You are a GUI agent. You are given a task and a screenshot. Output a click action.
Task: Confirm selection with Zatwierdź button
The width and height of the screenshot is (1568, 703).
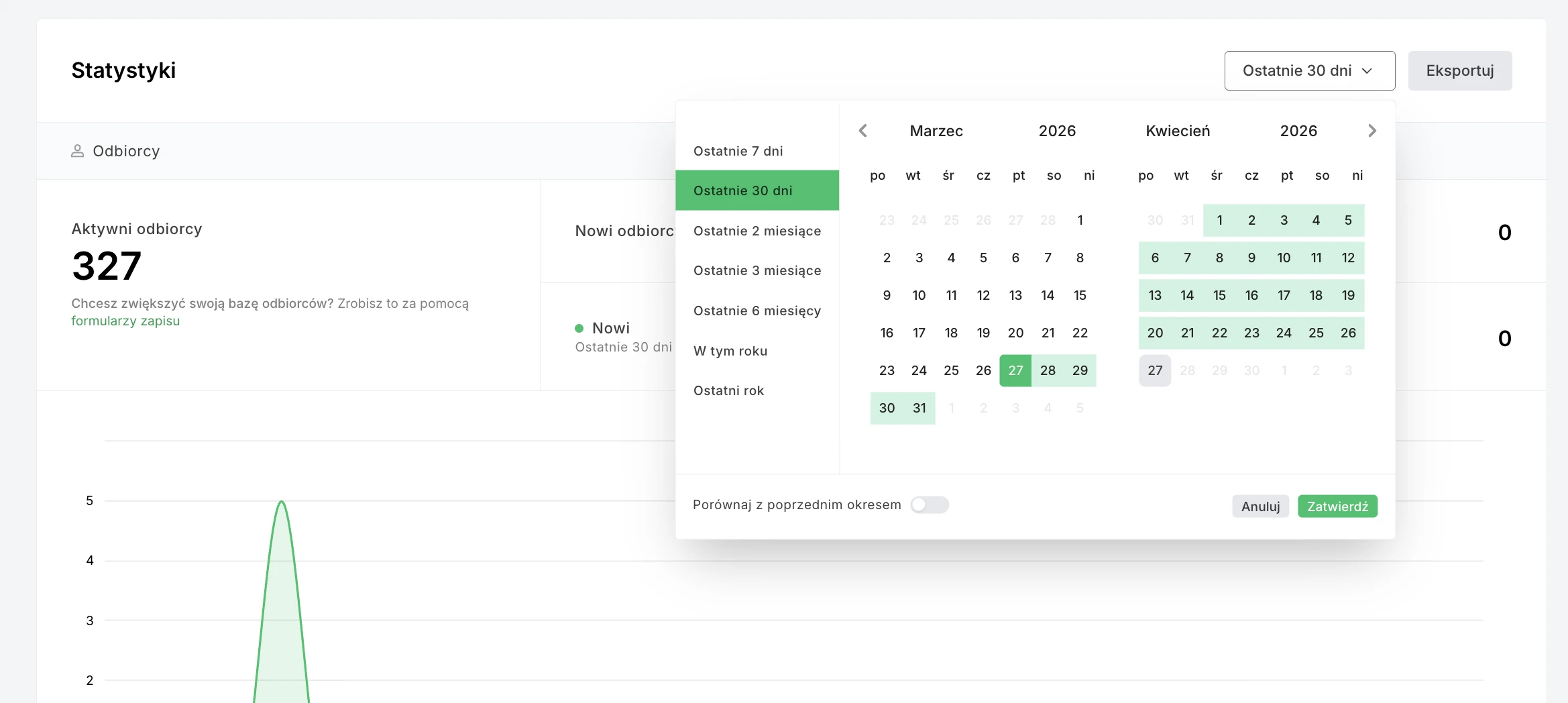1337,506
